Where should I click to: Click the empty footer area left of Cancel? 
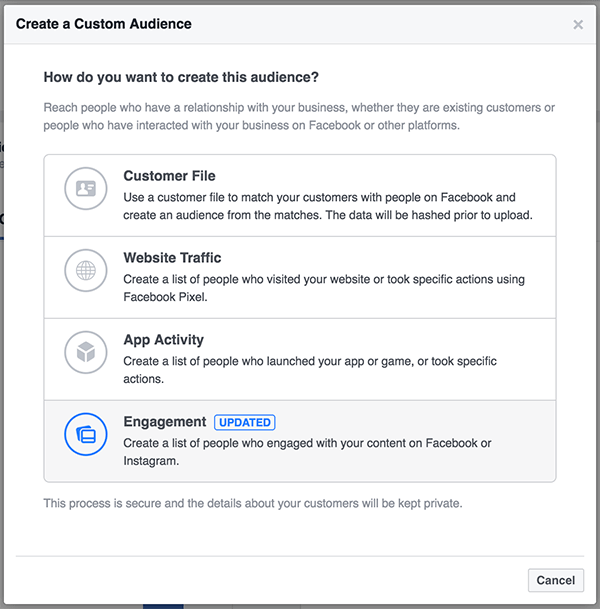[x=270, y=580]
